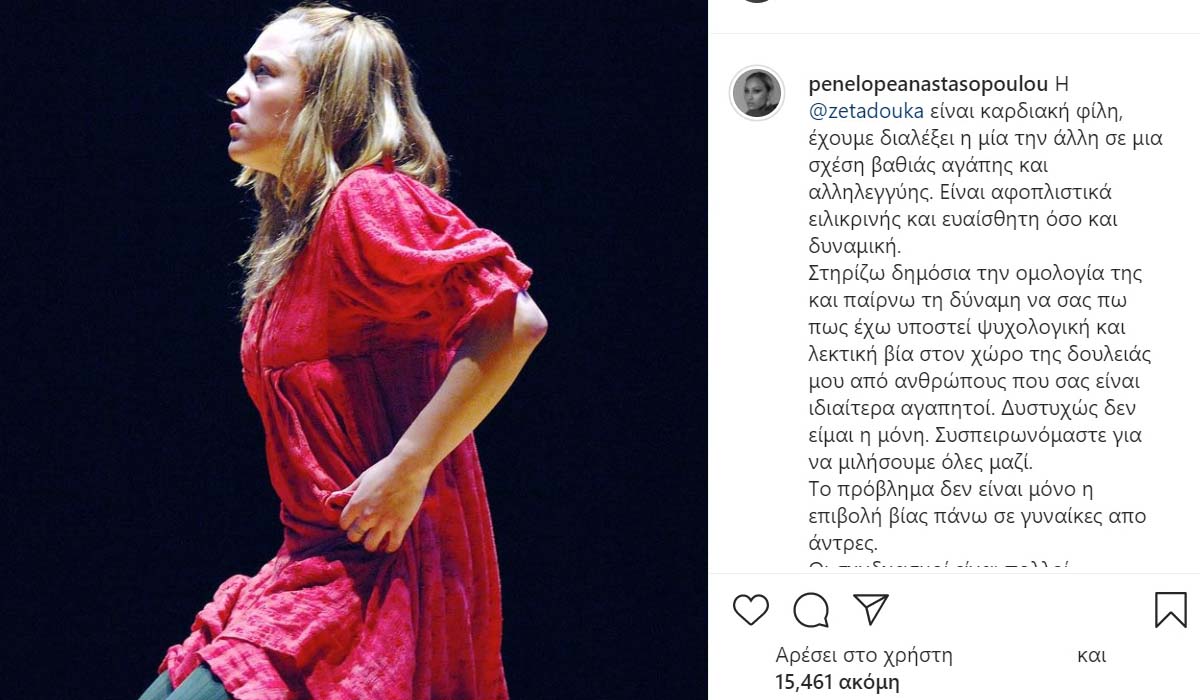Image resolution: width=1200 pixels, height=700 pixels.
Task: Open the penelopeanastasopoulou username link
Action: [x=927, y=84]
